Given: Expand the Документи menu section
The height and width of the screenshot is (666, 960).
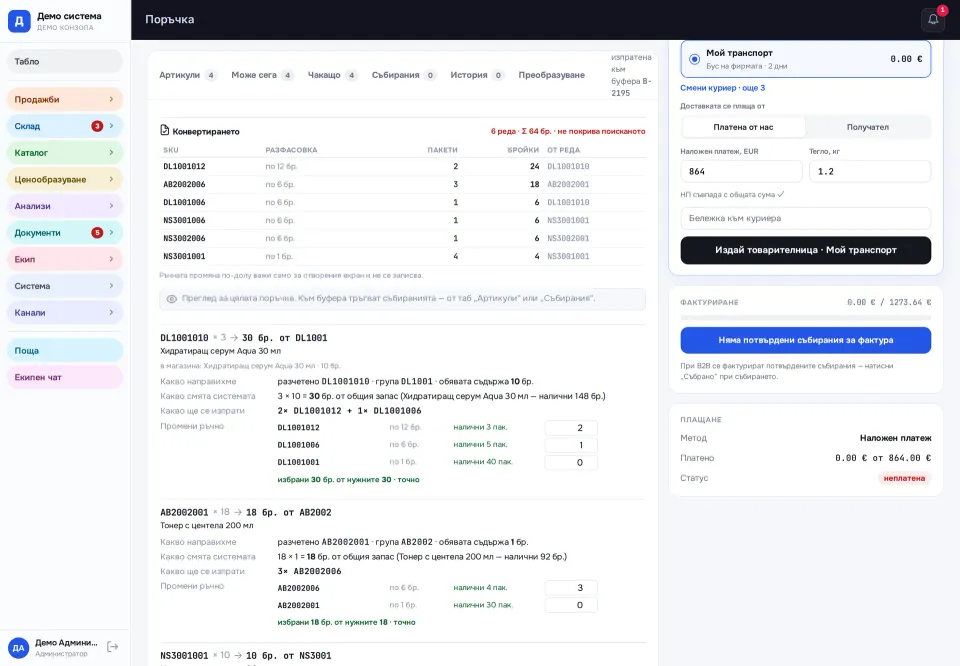Looking at the screenshot, I should pyautogui.click(x=65, y=233).
